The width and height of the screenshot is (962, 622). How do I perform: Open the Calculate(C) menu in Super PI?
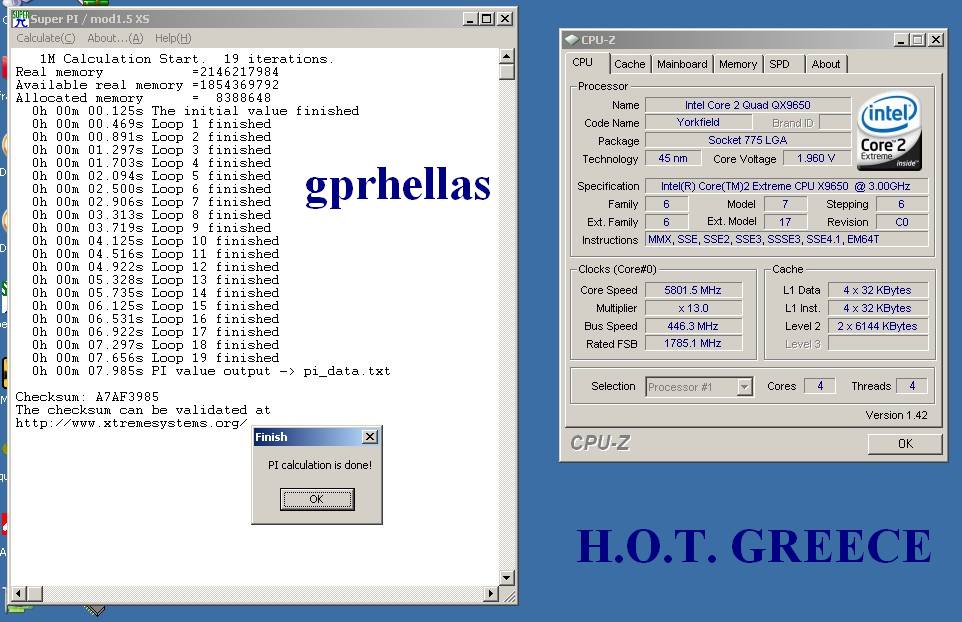45,38
